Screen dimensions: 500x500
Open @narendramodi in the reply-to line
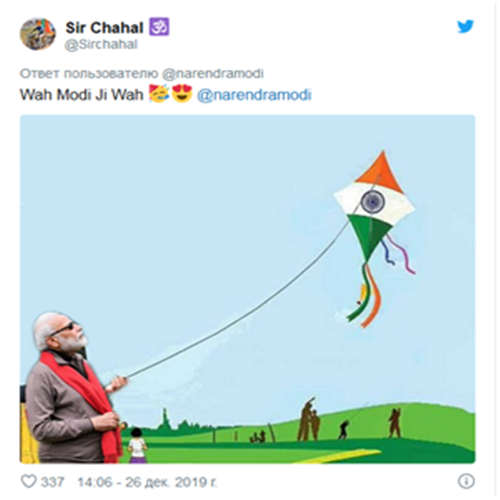(x=213, y=74)
